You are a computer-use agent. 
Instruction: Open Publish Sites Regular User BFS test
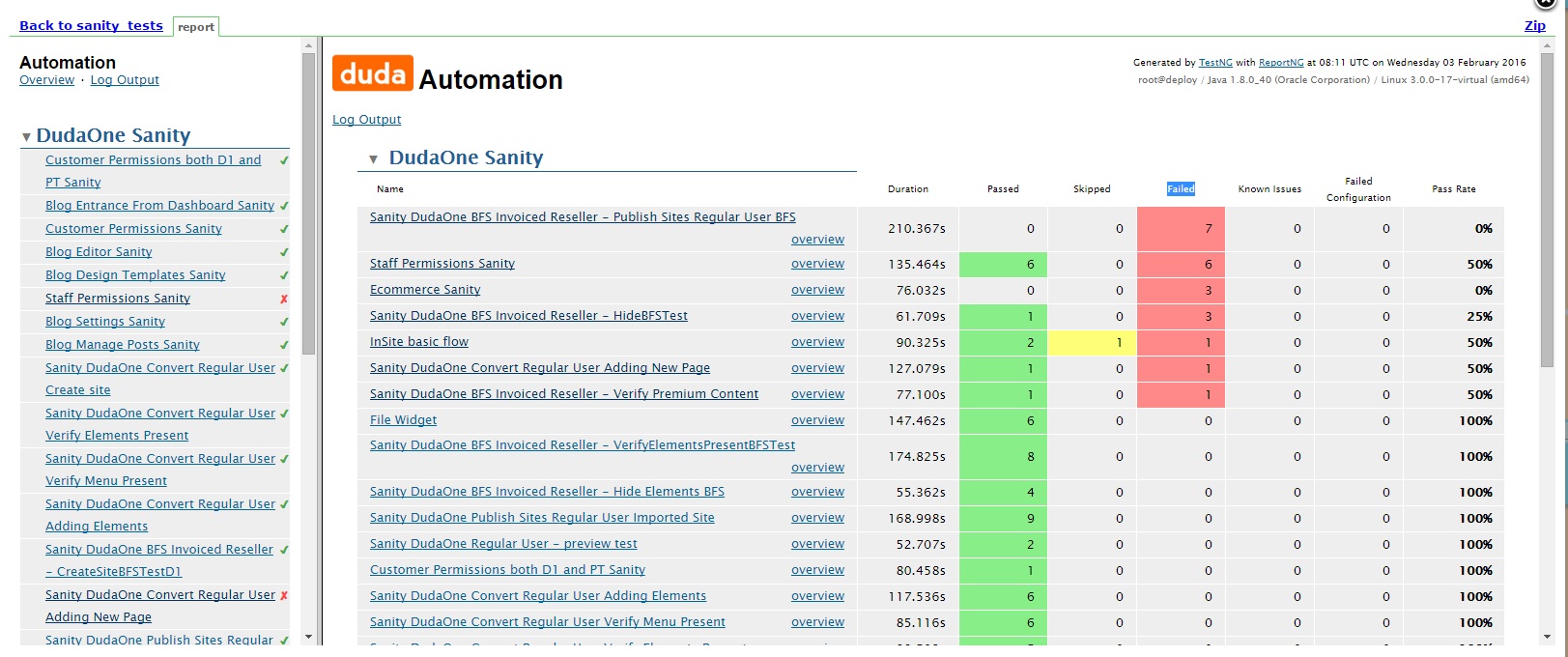pos(583,217)
